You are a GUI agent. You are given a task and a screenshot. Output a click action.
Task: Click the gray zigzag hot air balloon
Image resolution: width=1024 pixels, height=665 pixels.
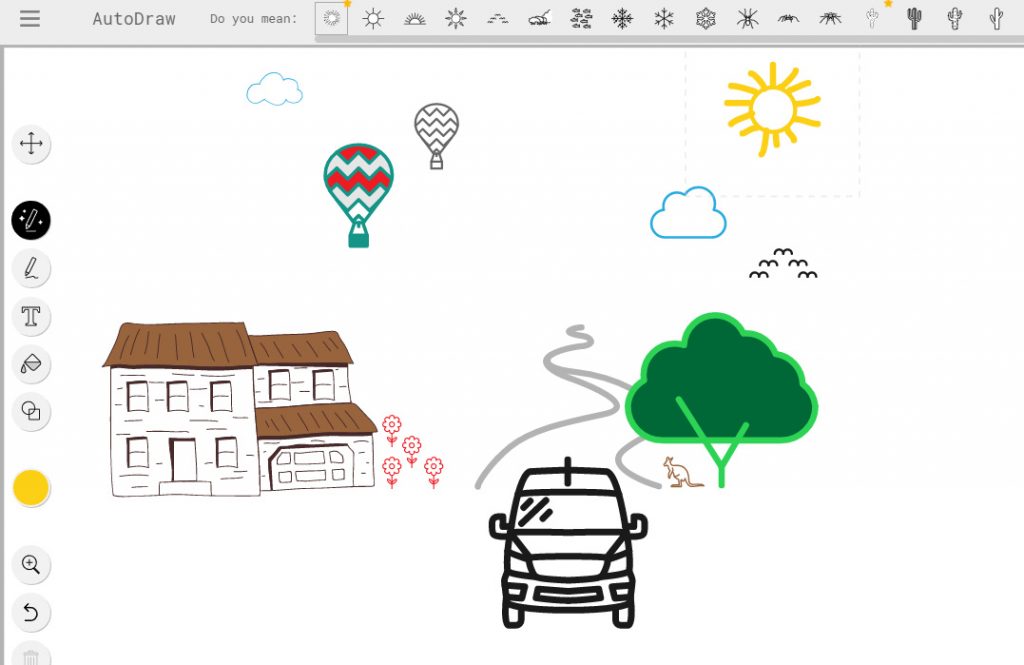point(436,136)
